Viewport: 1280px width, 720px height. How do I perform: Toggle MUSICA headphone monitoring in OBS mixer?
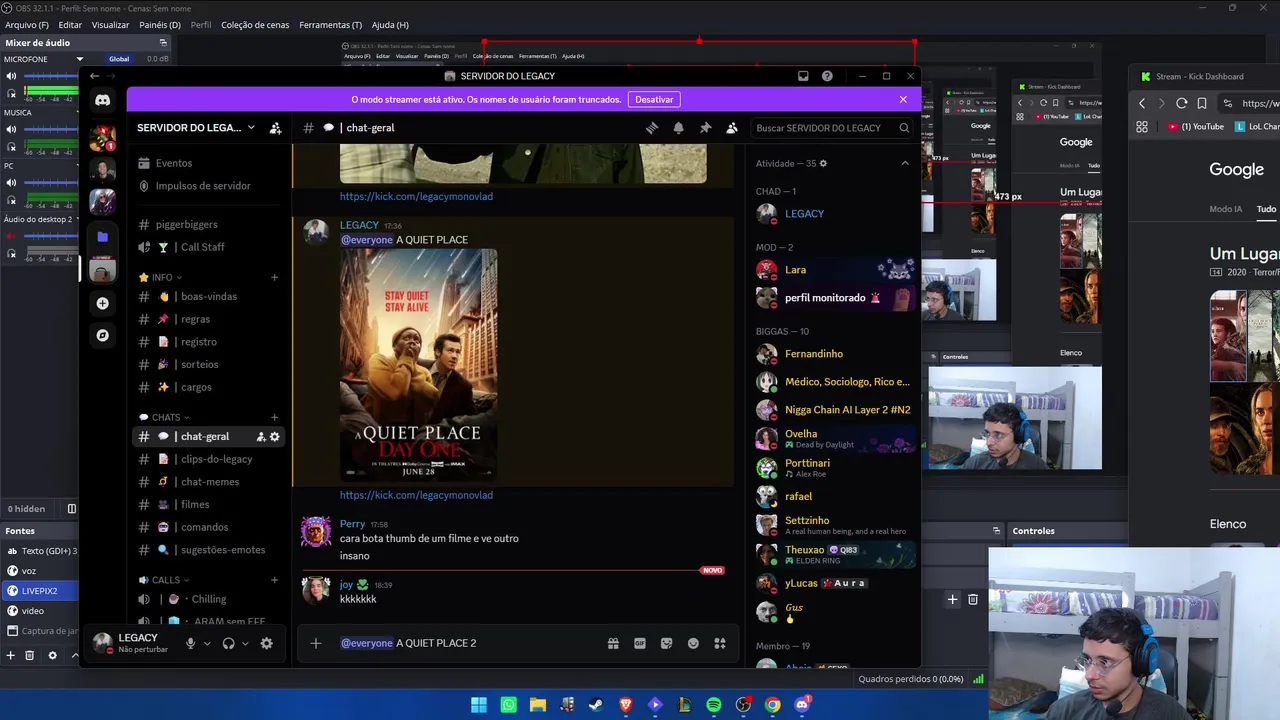pos(12,146)
